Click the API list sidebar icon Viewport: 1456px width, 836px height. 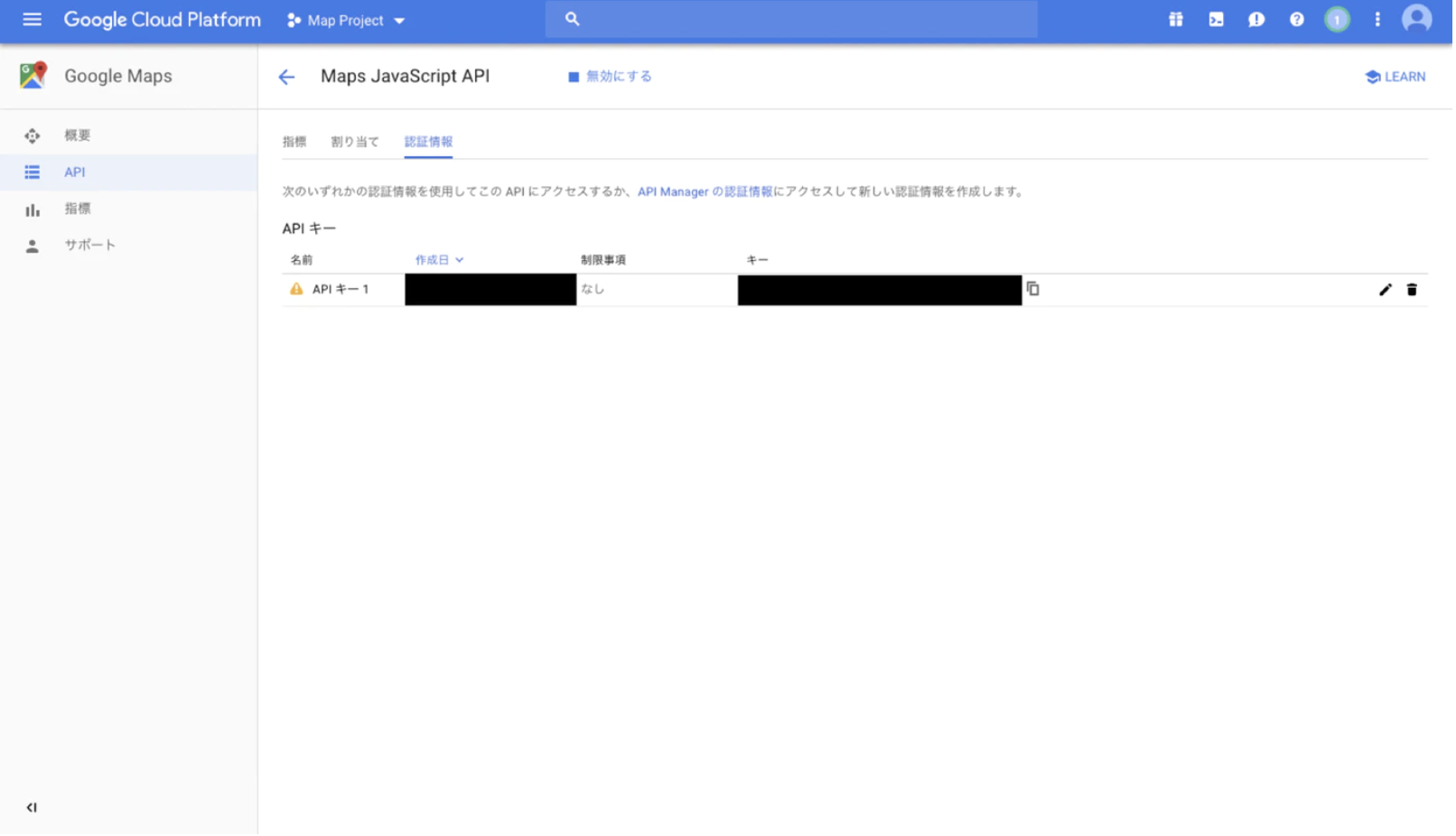[33, 172]
